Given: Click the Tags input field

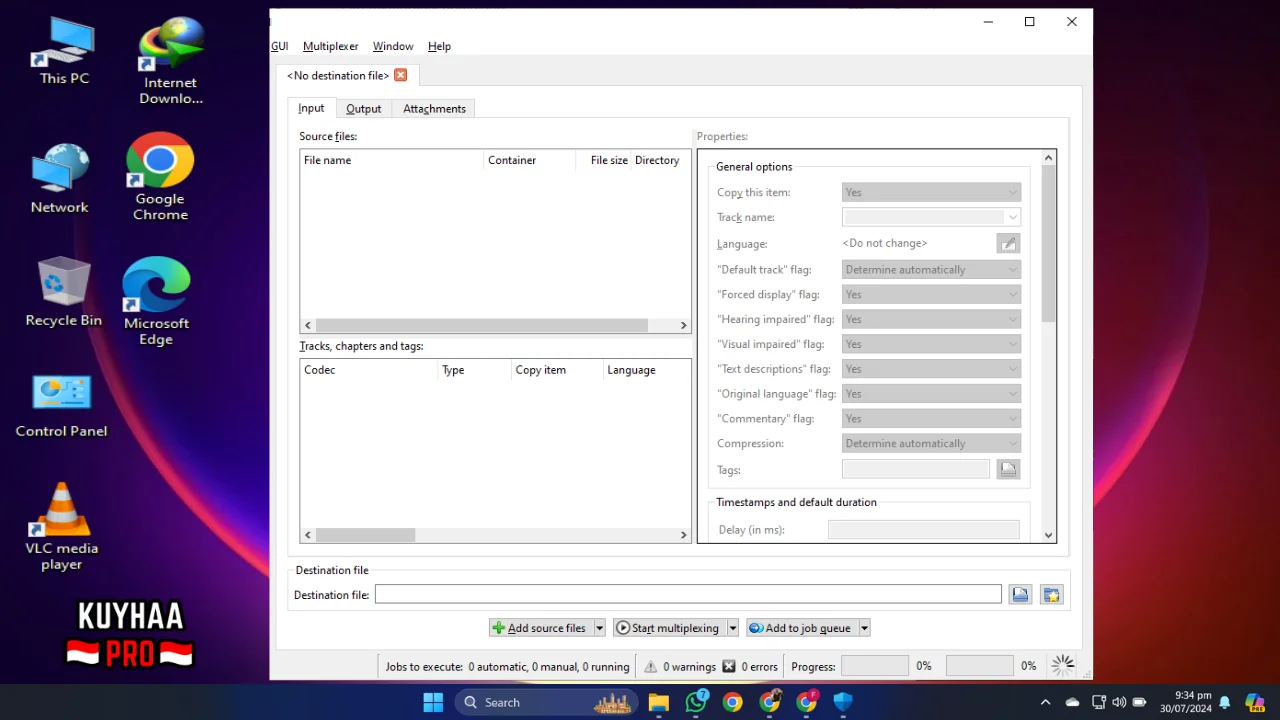Looking at the screenshot, I should click(x=916, y=469).
